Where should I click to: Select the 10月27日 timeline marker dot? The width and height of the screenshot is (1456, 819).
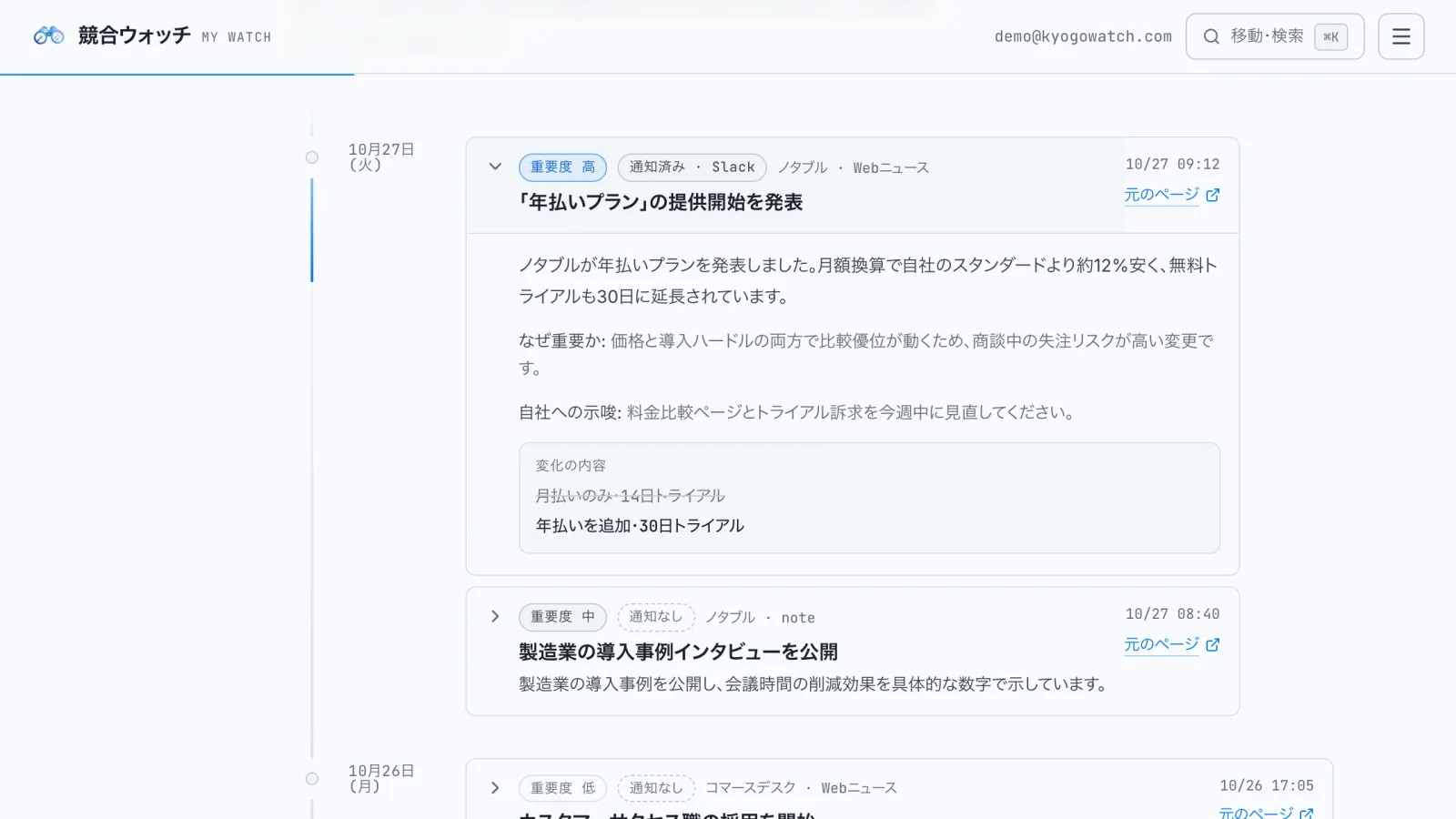point(312,157)
